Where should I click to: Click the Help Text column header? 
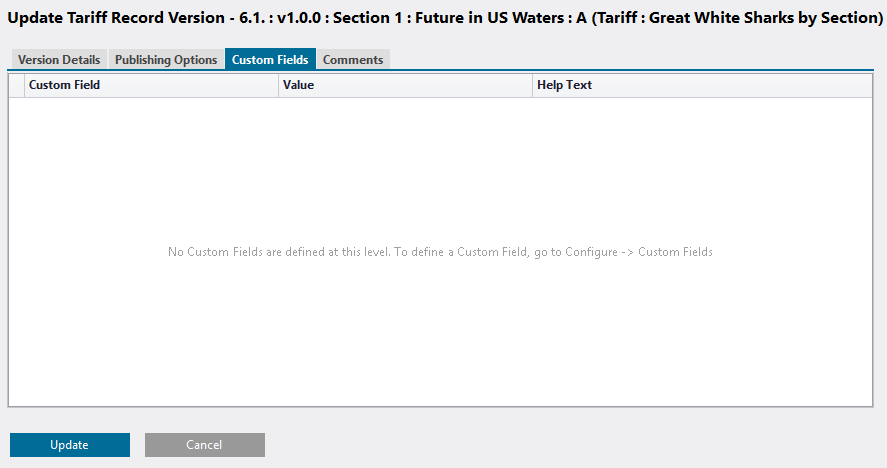coord(702,85)
